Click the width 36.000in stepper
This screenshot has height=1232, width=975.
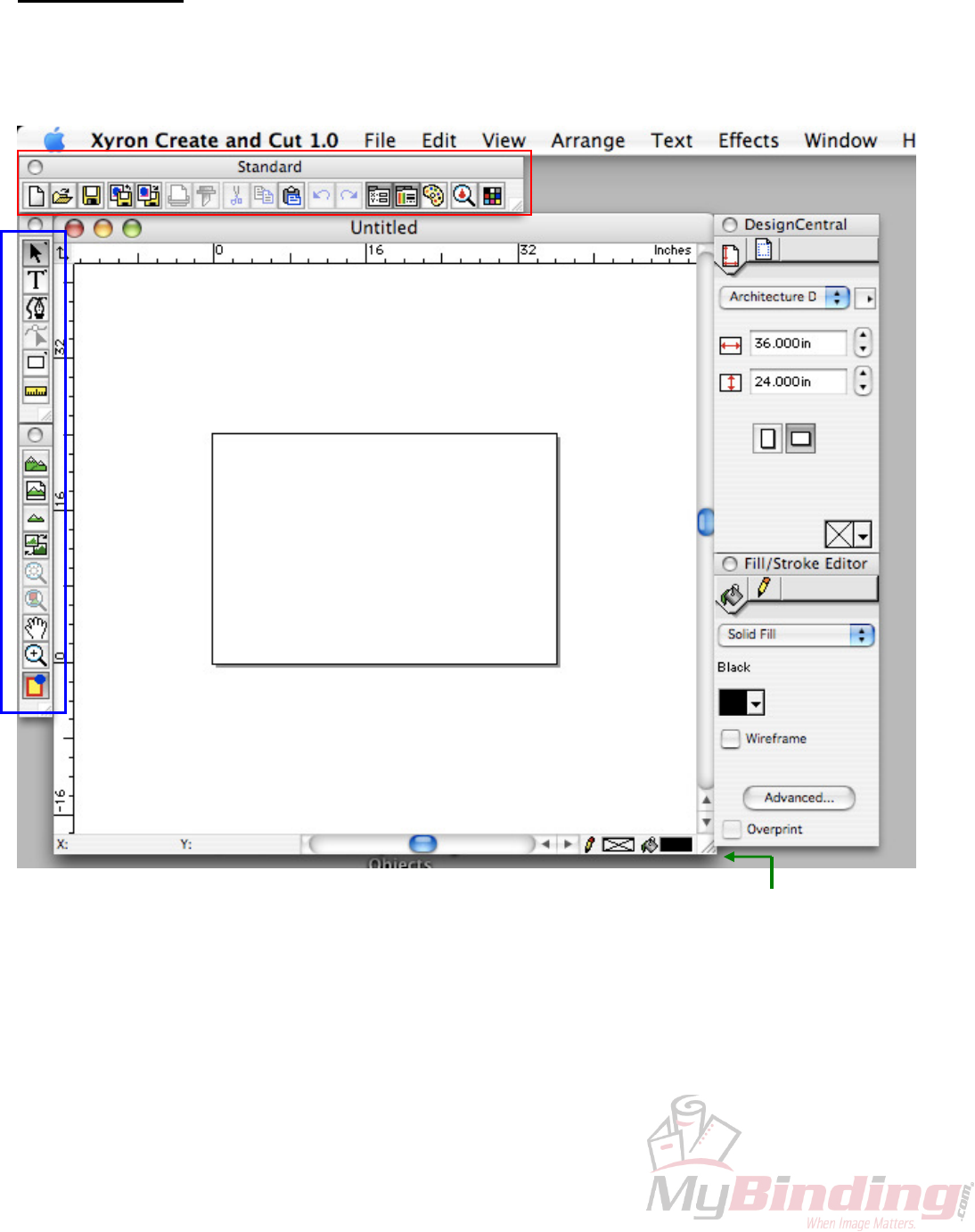click(x=863, y=343)
